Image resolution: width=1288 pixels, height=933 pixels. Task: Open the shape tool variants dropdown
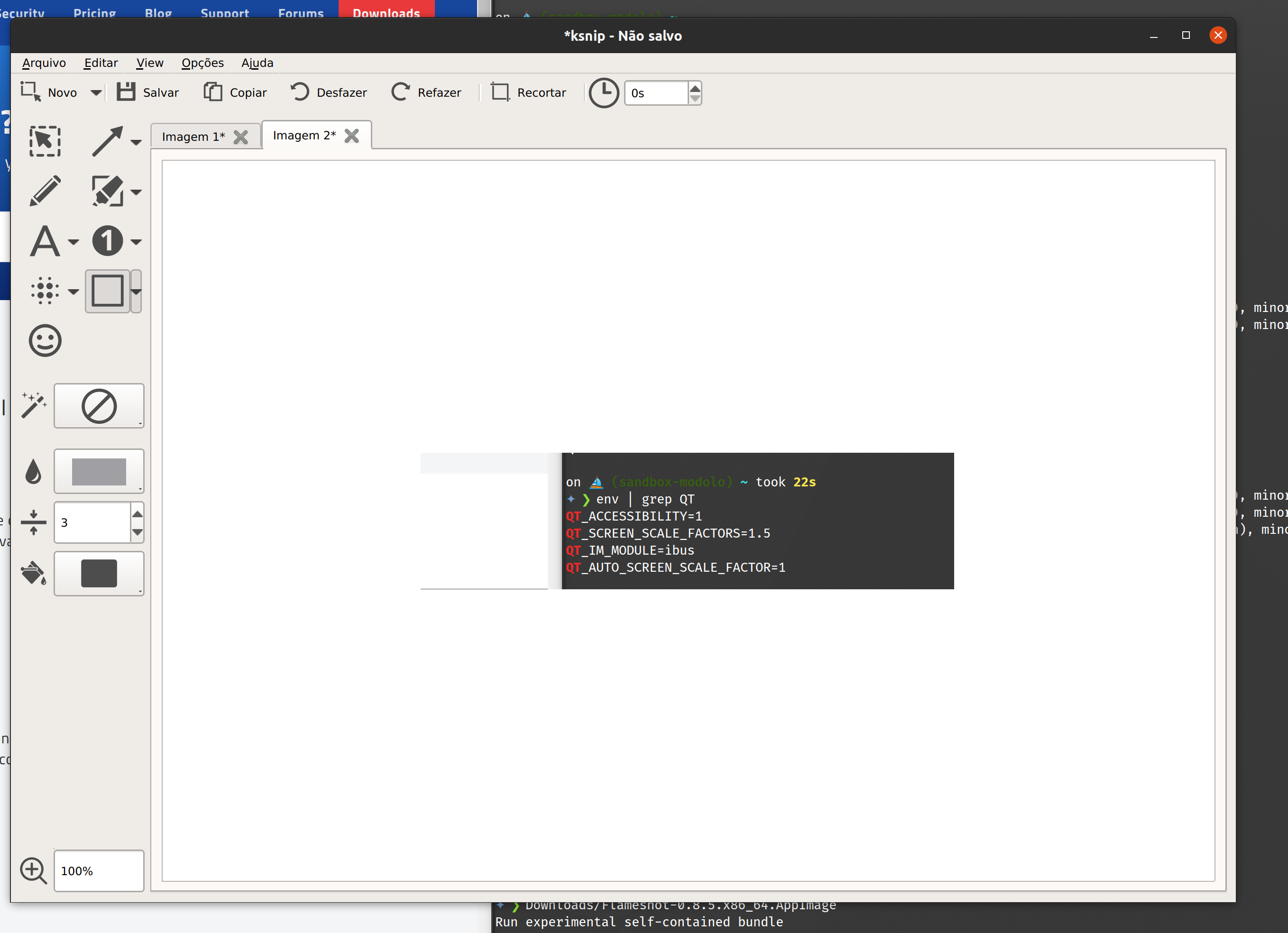pos(136,291)
